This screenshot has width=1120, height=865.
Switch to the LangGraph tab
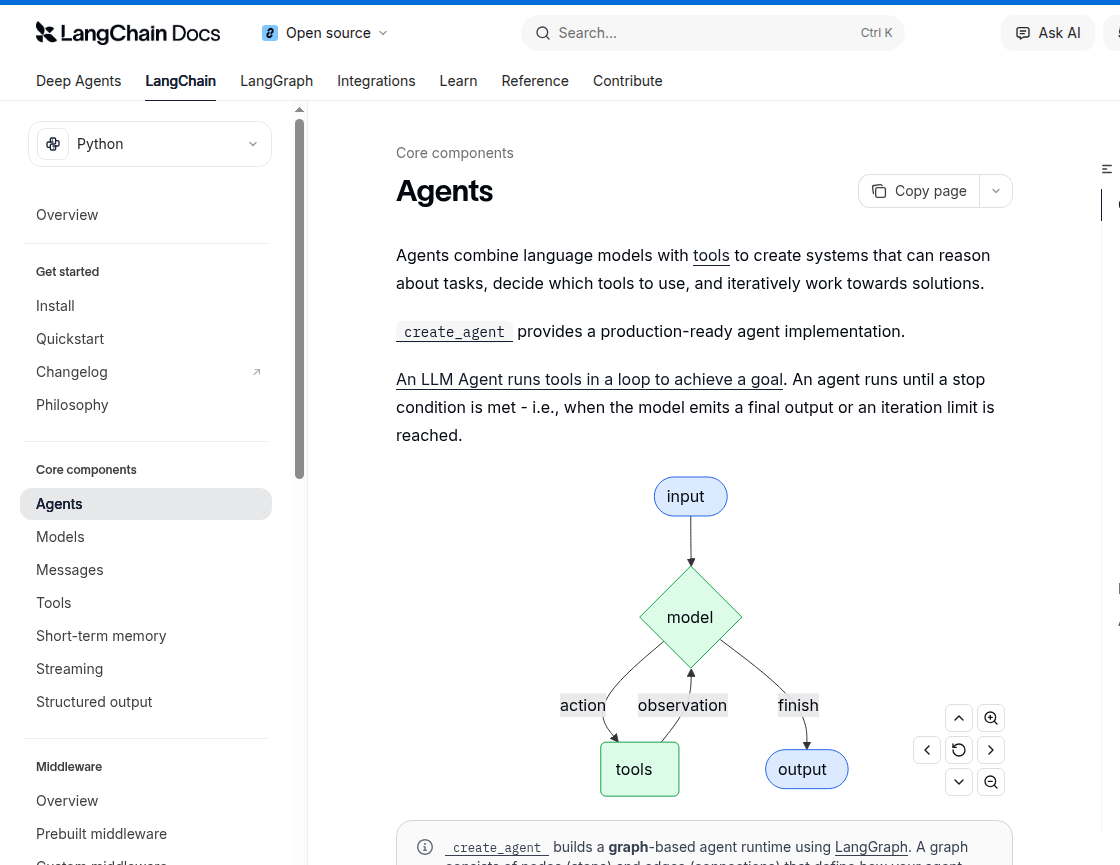coord(276,81)
